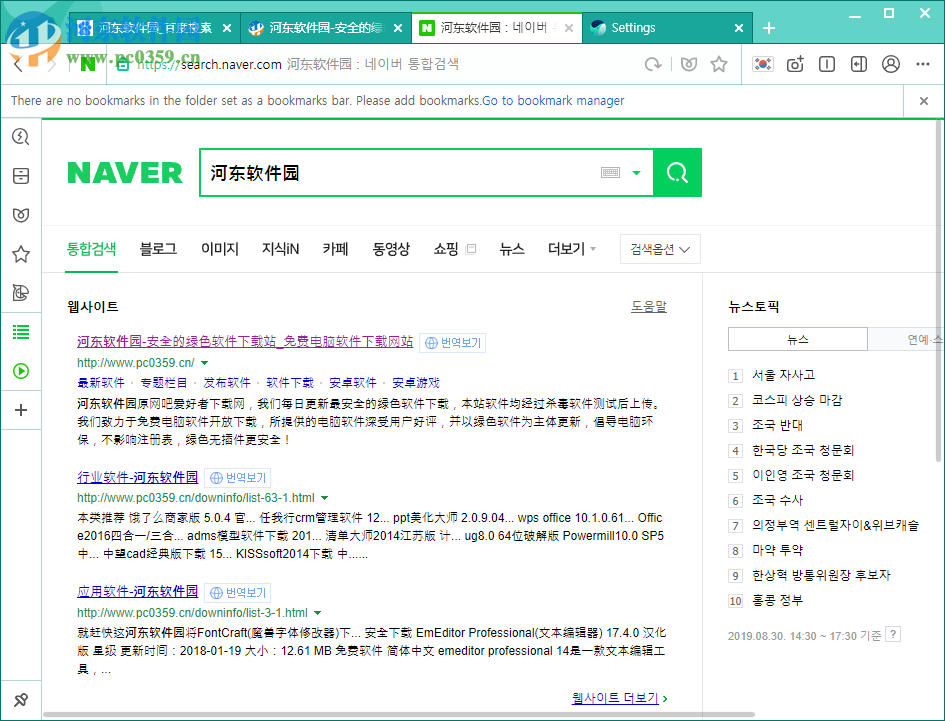
Task: Open the user profile icon
Action: pyautogui.click(x=891, y=64)
